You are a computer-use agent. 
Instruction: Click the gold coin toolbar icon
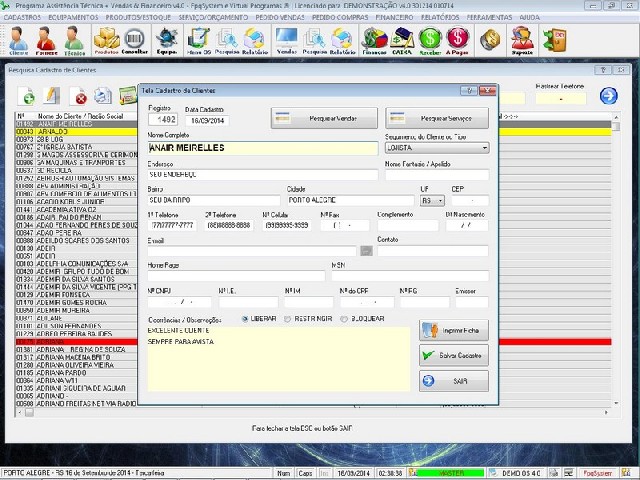click(x=490, y=40)
